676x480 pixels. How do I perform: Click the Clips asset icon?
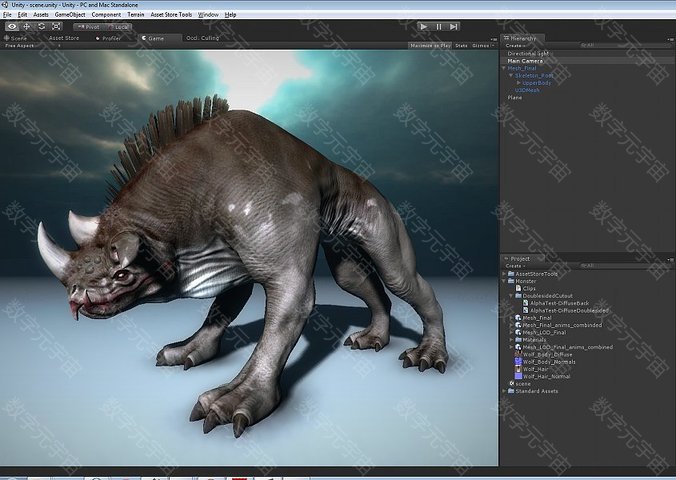[x=519, y=288]
